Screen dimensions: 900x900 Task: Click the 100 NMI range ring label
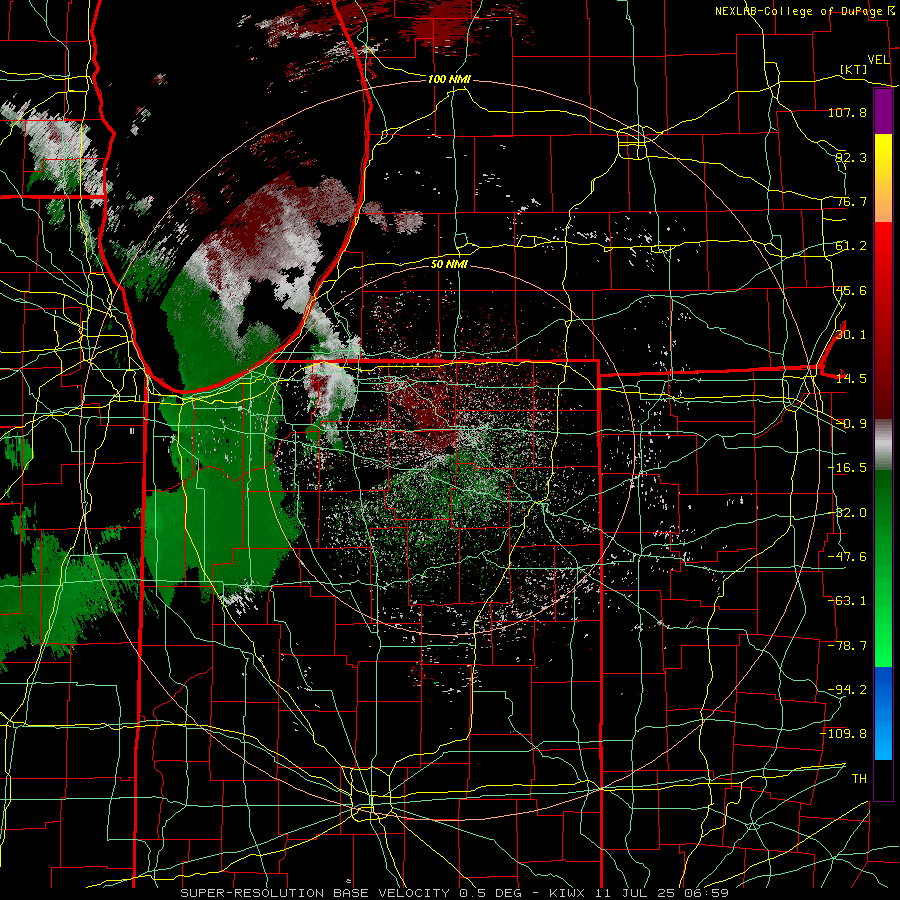(449, 79)
